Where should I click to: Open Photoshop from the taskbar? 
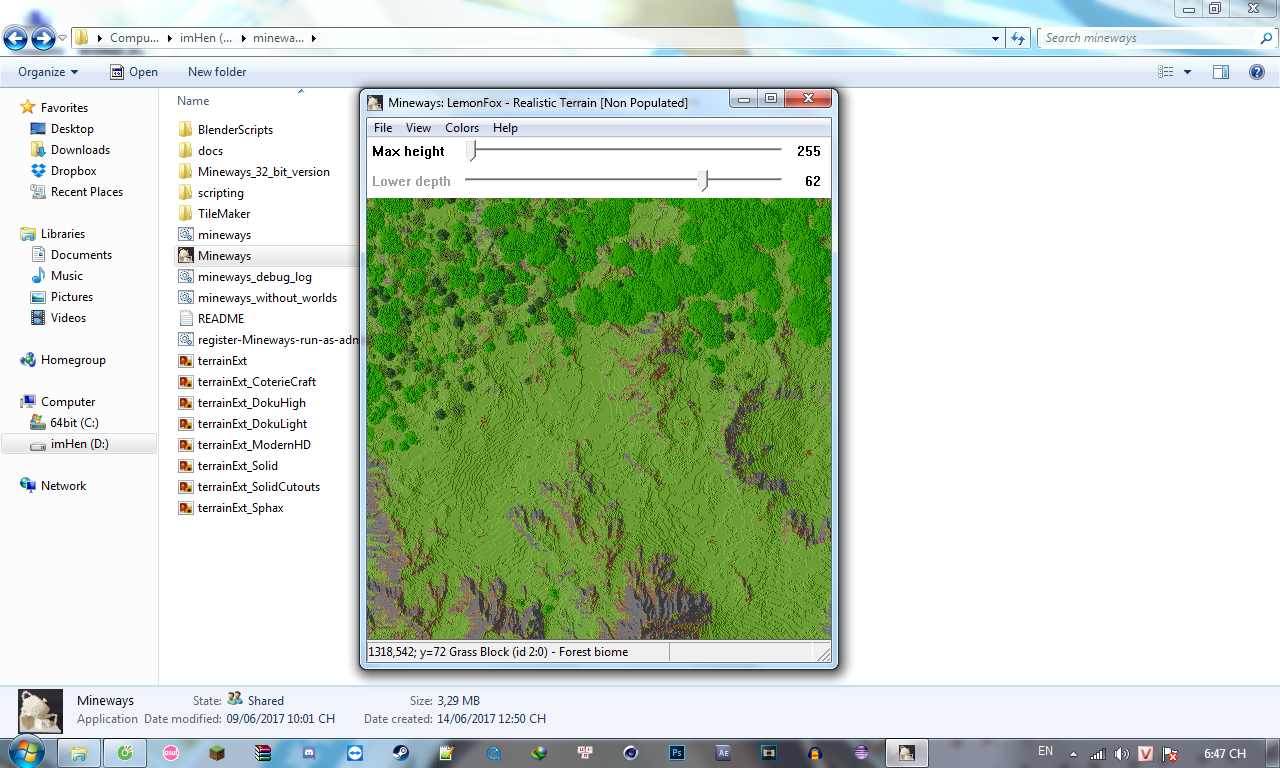click(x=677, y=753)
